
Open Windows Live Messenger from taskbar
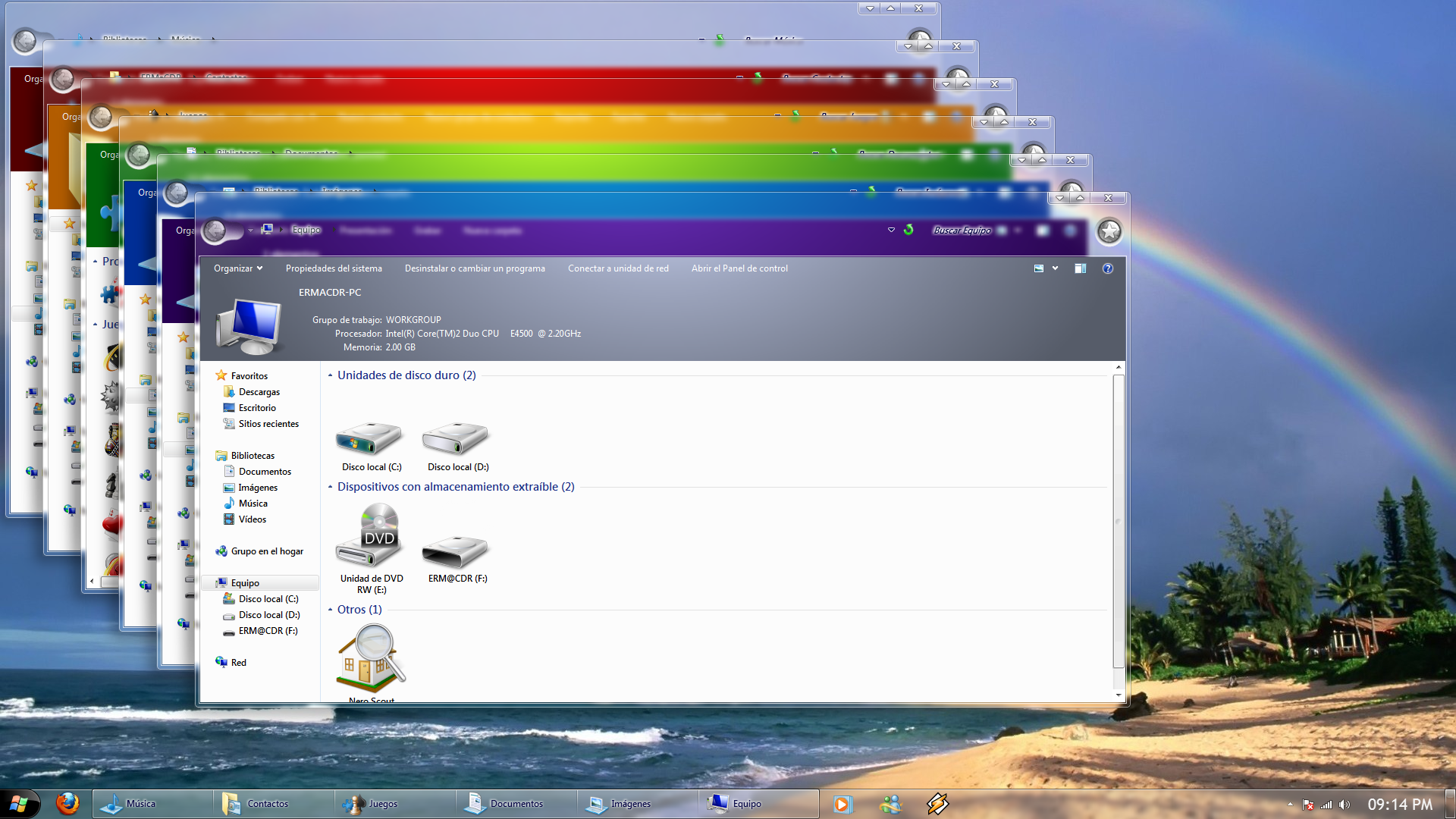[x=890, y=804]
